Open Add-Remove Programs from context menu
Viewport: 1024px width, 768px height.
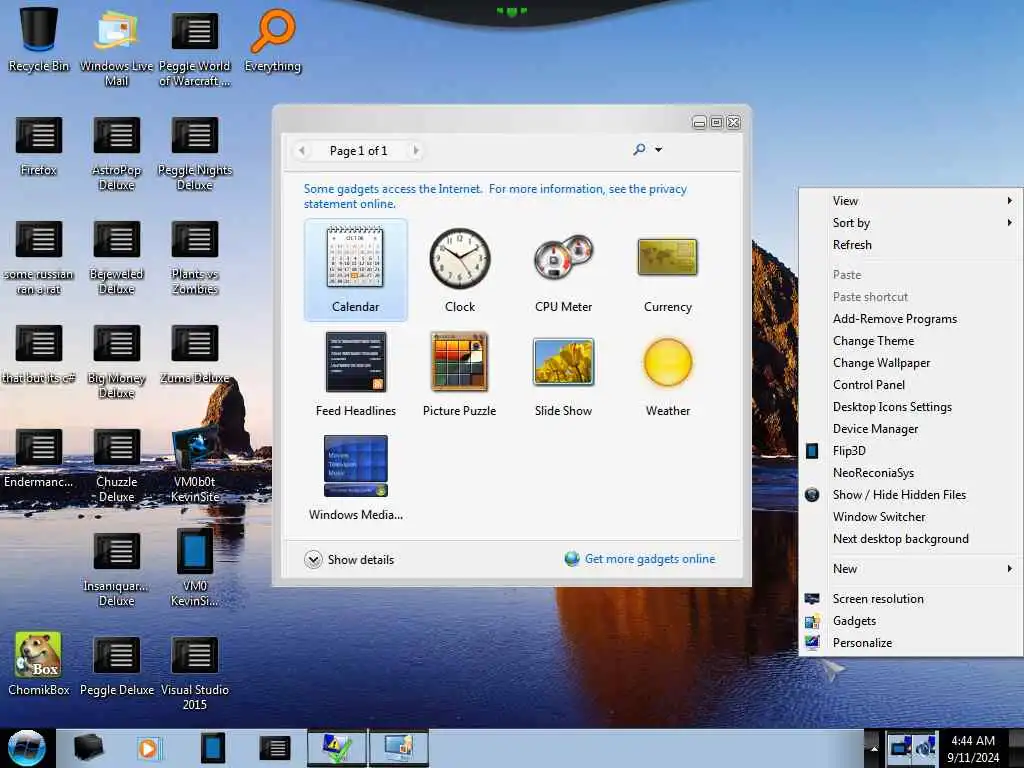click(910, 319)
